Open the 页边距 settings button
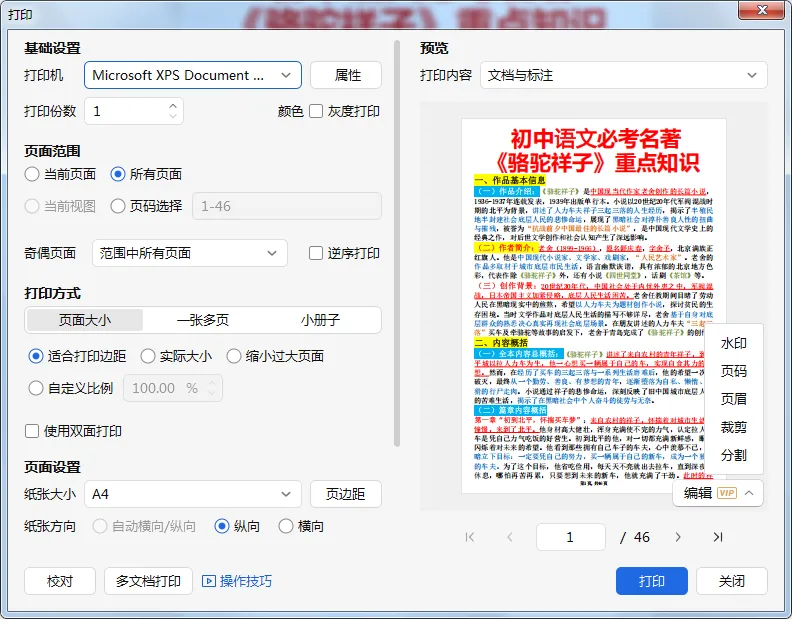The image size is (792, 619). tap(345, 494)
